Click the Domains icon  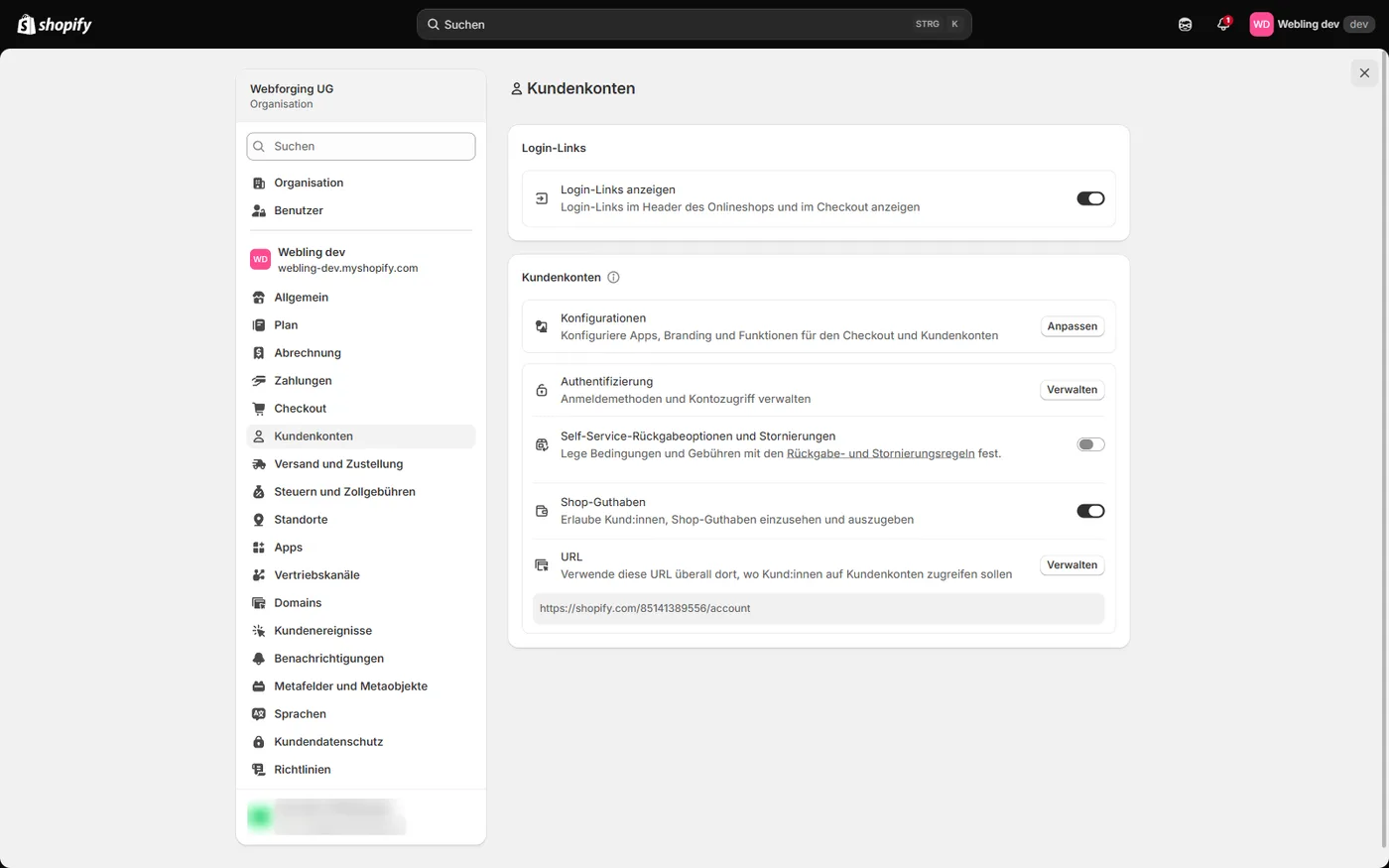click(x=259, y=603)
